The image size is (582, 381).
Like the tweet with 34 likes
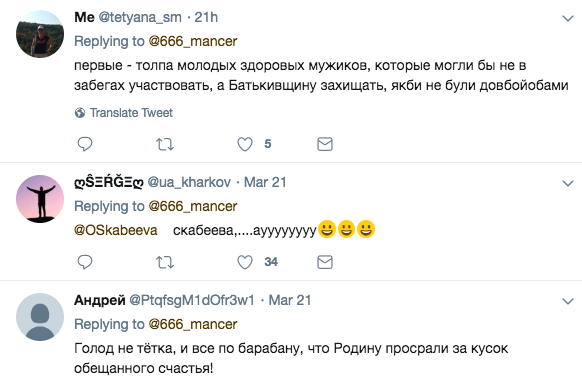click(245, 262)
